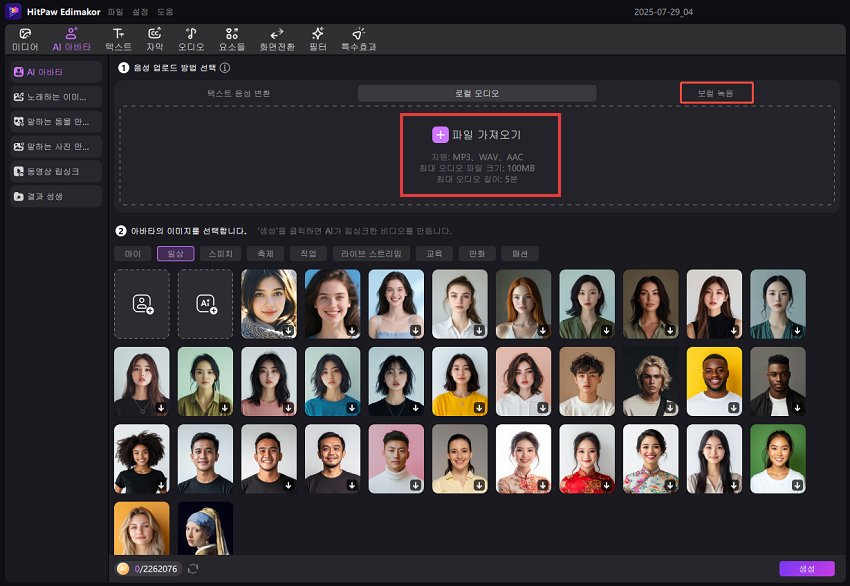The image size is (850, 586).
Task: Select the 직업 avatar category
Action: (308, 254)
